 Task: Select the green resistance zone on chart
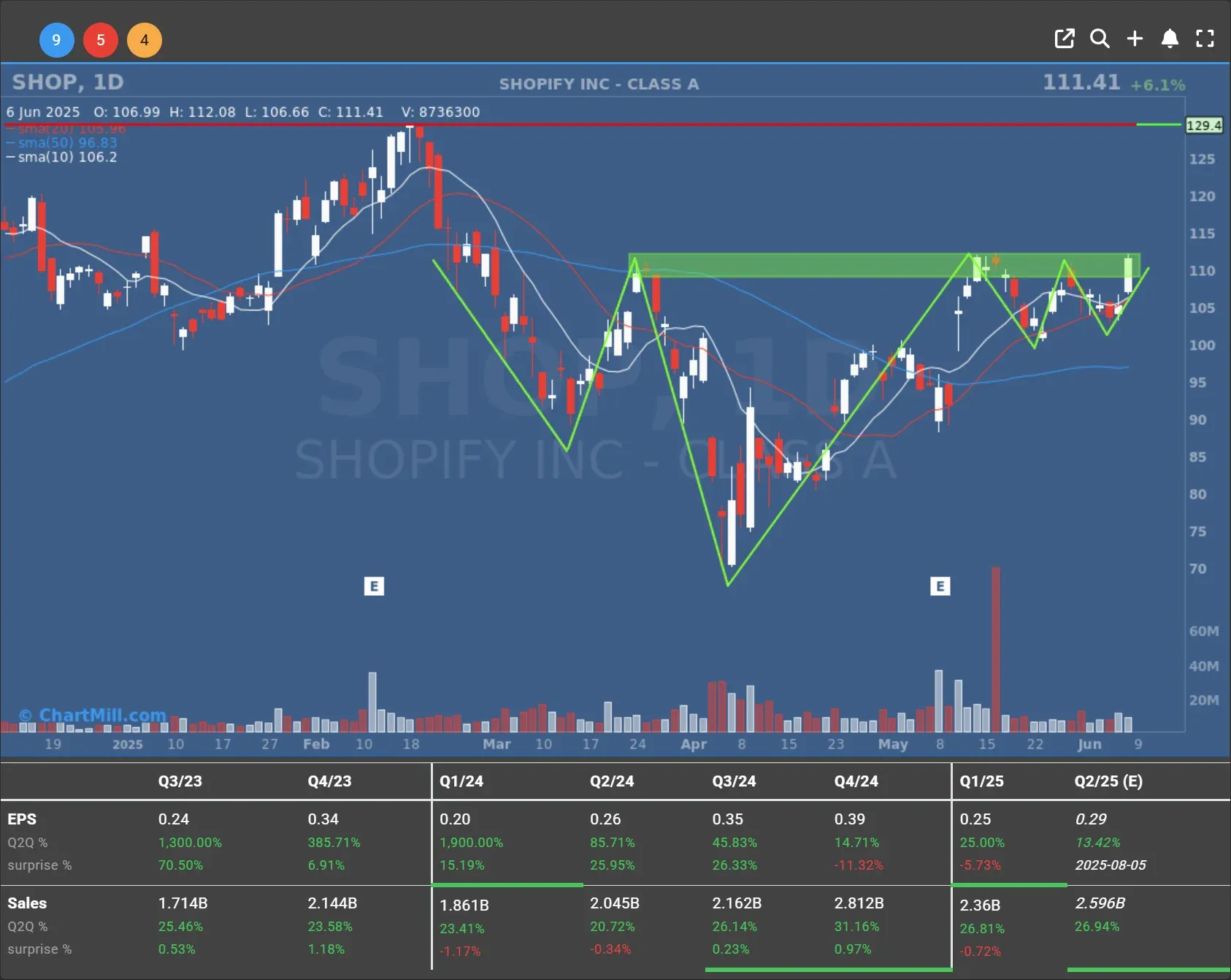pyautogui.click(x=883, y=265)
